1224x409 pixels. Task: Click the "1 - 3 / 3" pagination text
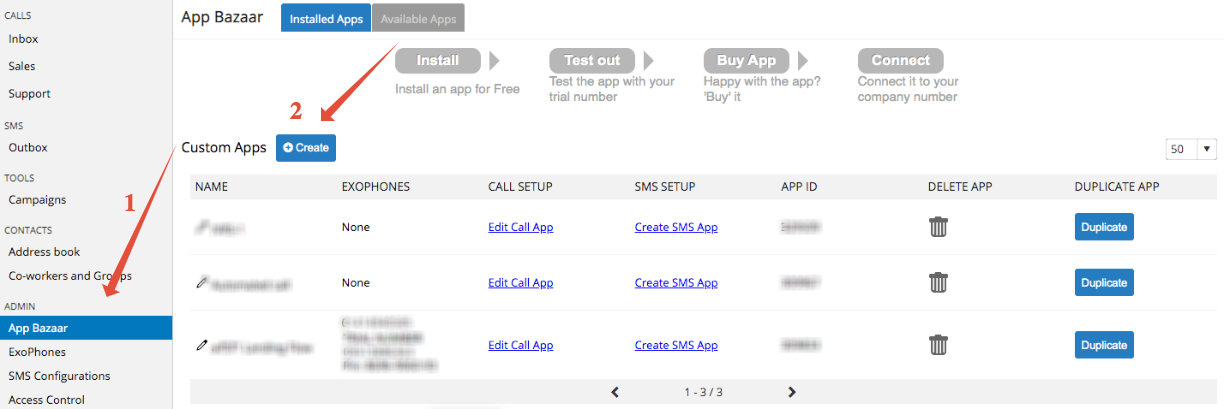703,392
